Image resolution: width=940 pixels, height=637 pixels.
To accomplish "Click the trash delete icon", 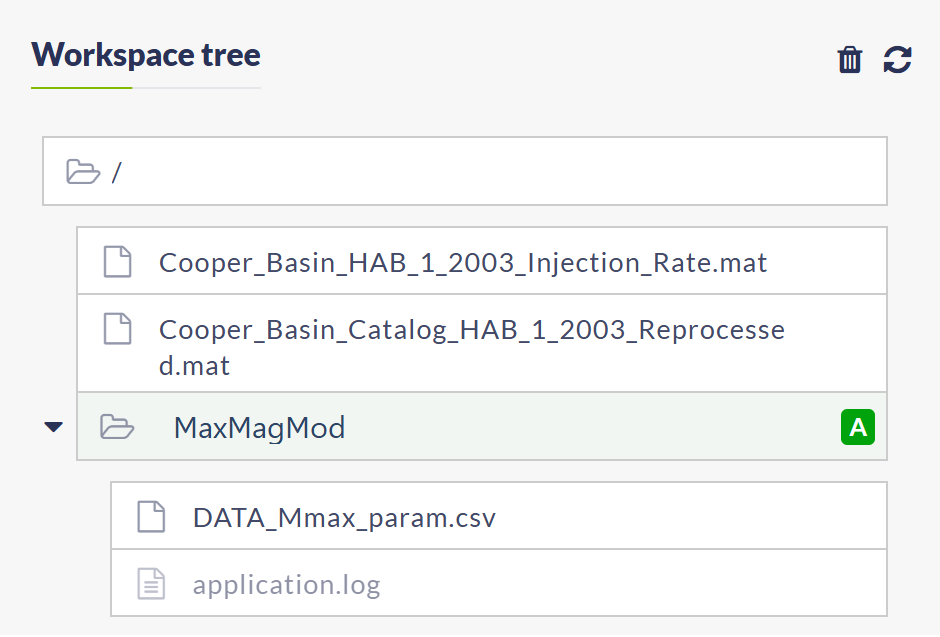I will [x=849, y=60].
